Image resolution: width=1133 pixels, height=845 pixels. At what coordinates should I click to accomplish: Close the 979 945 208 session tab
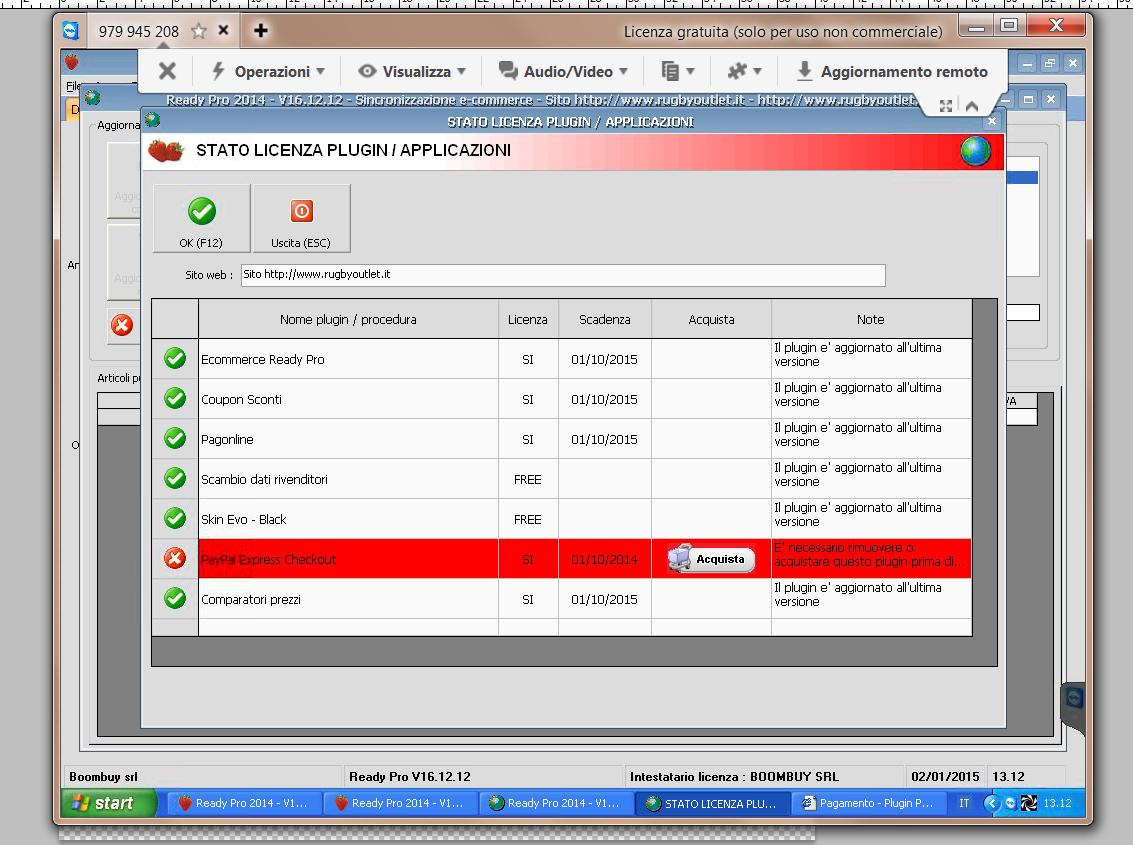click(x=223, y=30)
